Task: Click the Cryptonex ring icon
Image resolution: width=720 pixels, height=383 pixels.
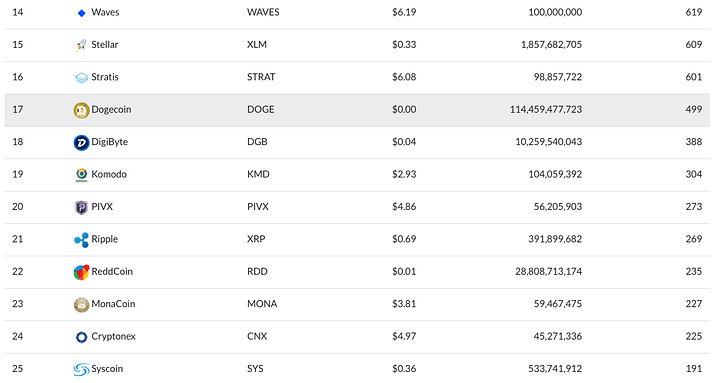Action: (81, 337)
